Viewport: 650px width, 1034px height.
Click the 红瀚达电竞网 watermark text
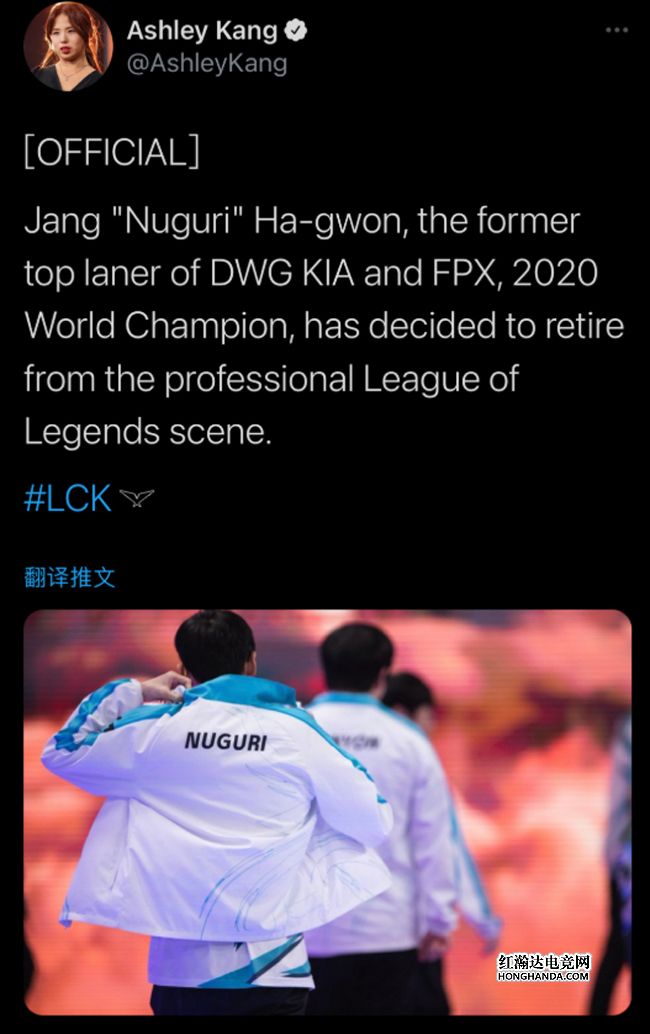[544, 962]
